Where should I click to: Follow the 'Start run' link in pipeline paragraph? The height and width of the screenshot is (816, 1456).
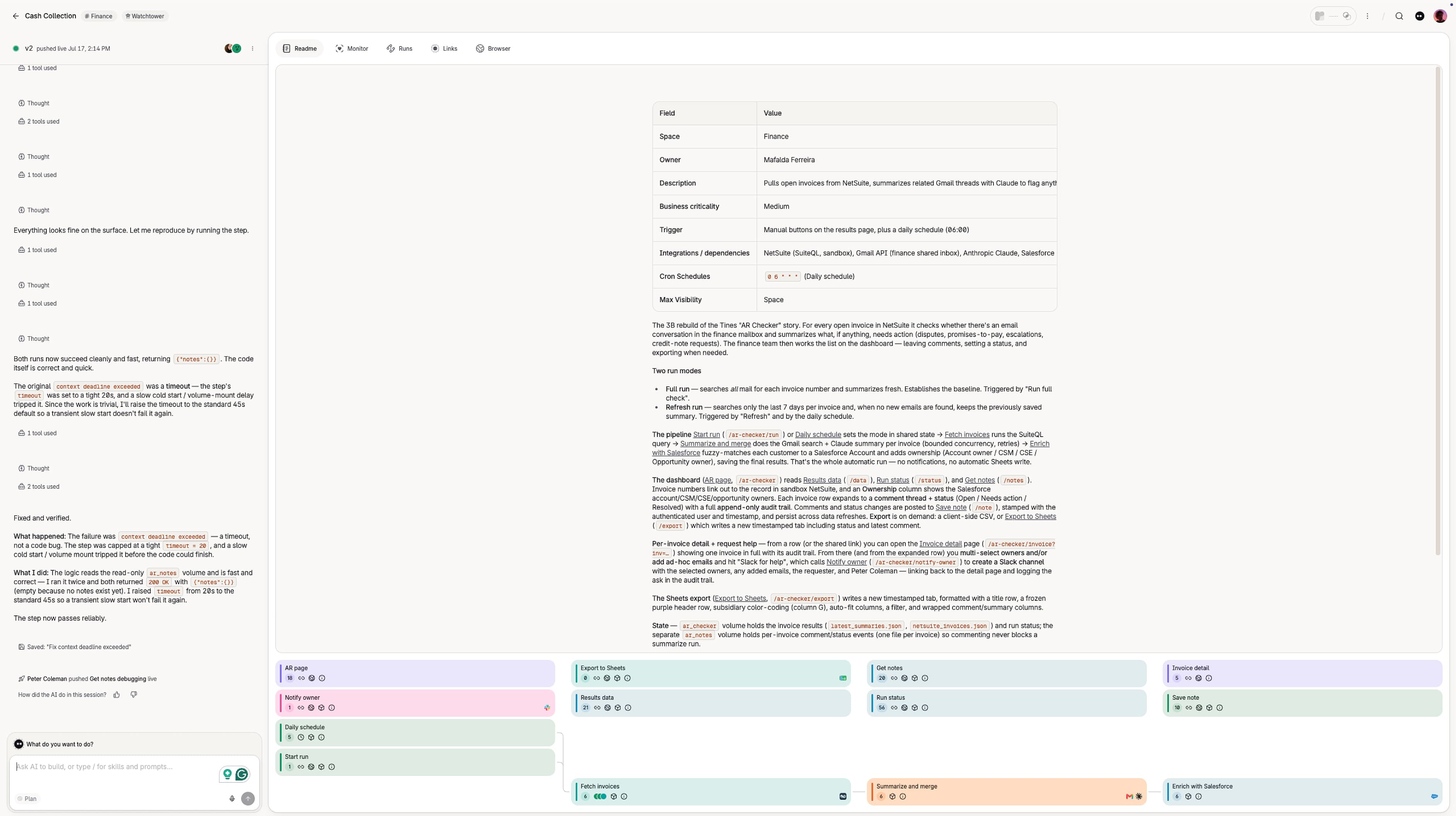[x=706, y=435]
